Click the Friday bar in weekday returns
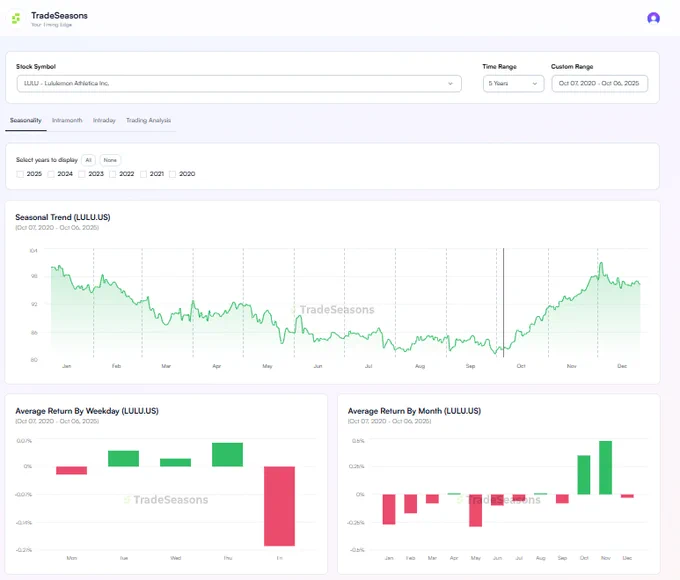Viewport: 680px width, 580px height. click(279, 506)
